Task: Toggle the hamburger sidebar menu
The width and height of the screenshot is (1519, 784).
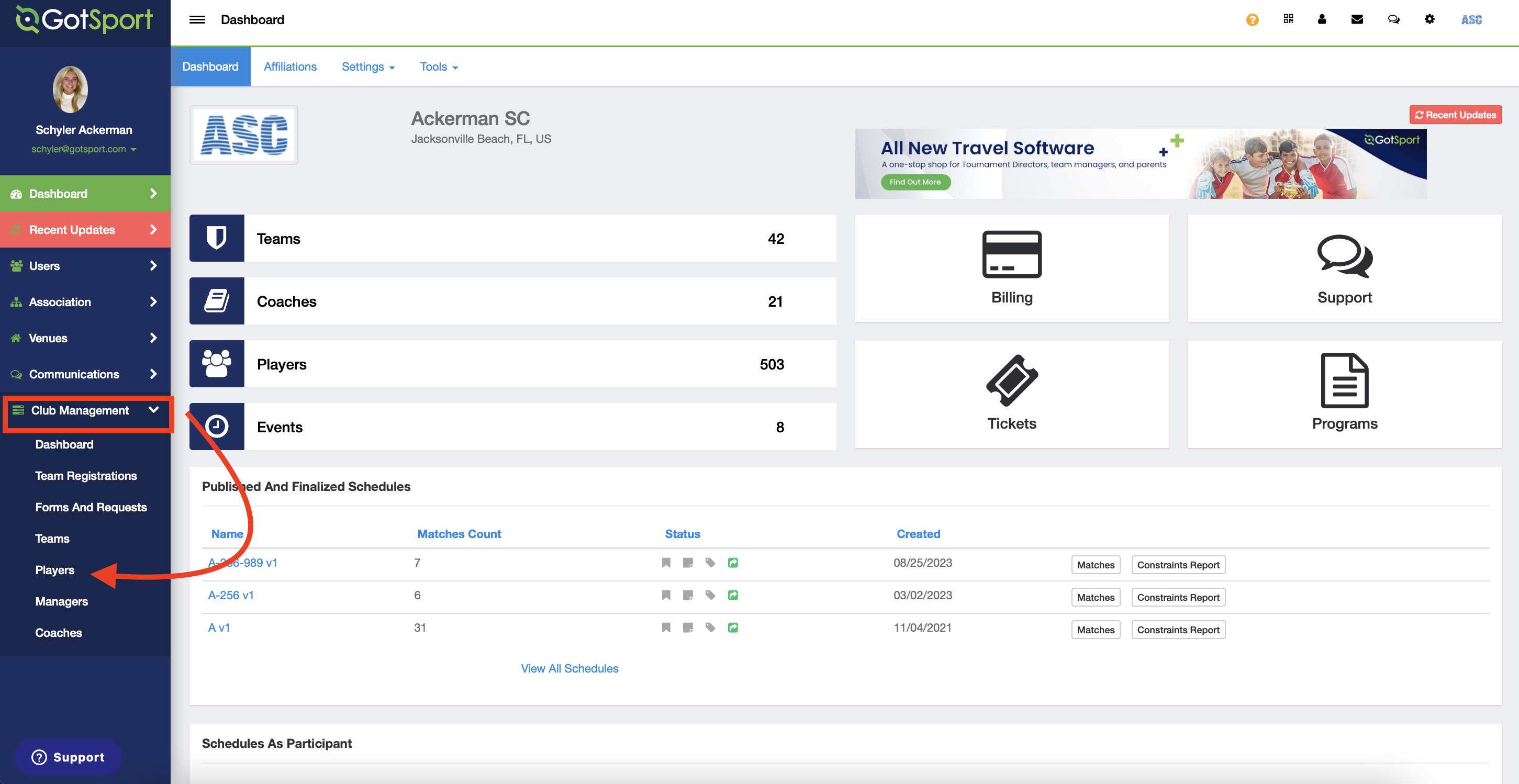Action: coord(197,19)
